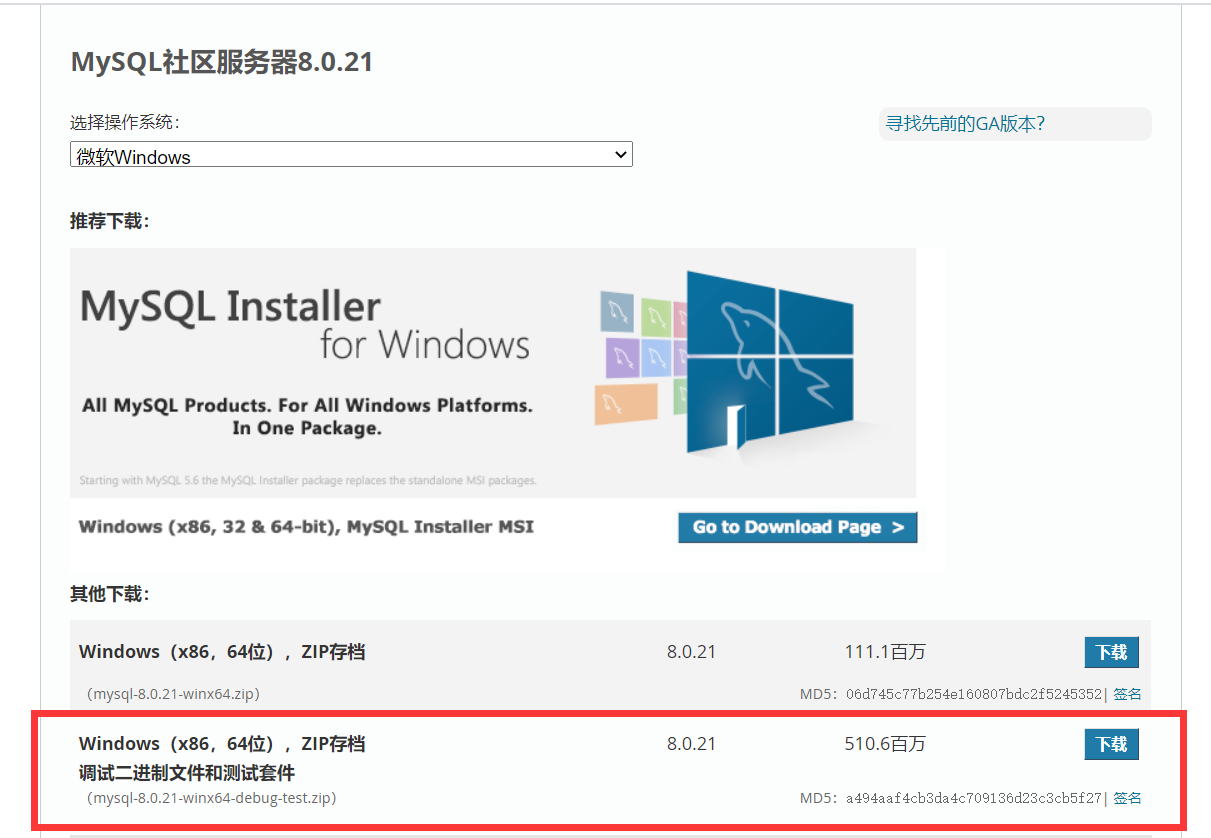Click the 8.0.21 version in the debug-test row
The image size is (1211, 838).
[691, 744]
